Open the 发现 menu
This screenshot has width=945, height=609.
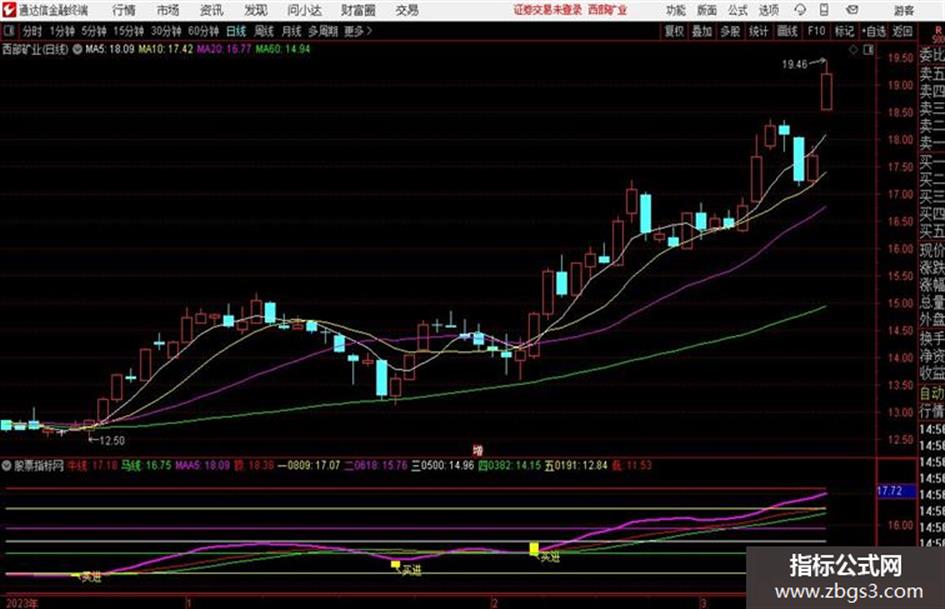pos(256,10)
